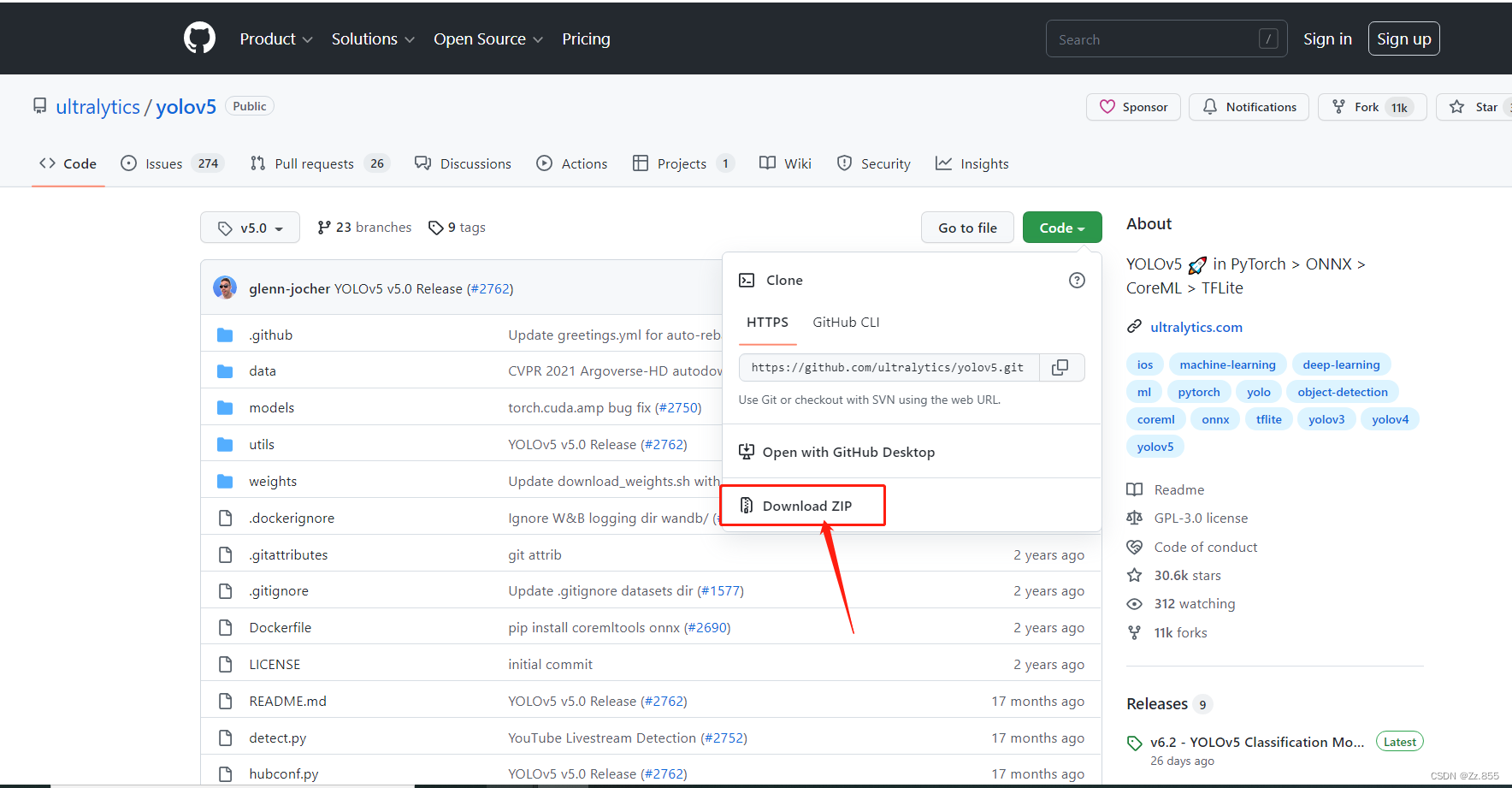Screen dimensions: 1512x788
Task: Click the v6.2 release tag icon
Action: [x=1134, y=743]
